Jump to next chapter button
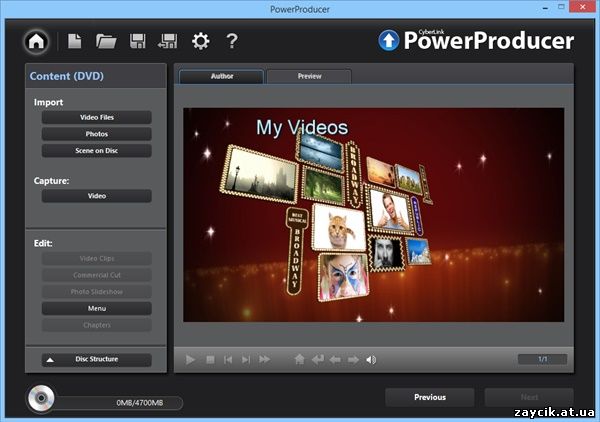This screenshot has width=600, height=422. point(246,360)
